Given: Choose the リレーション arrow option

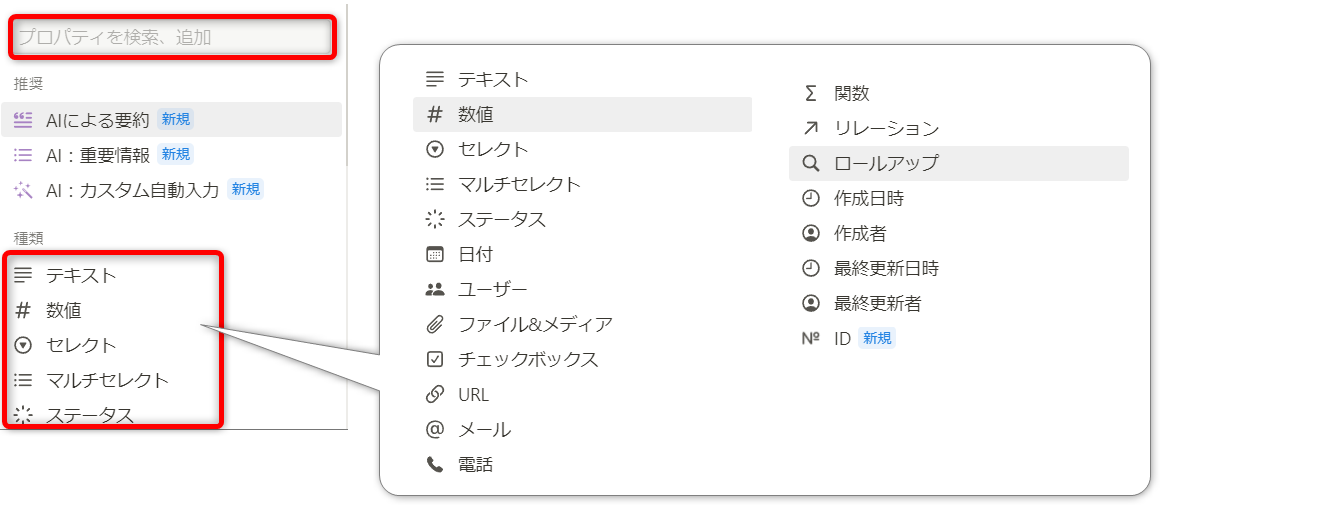Looking at the screenshot, I should [x=886, y=128].
